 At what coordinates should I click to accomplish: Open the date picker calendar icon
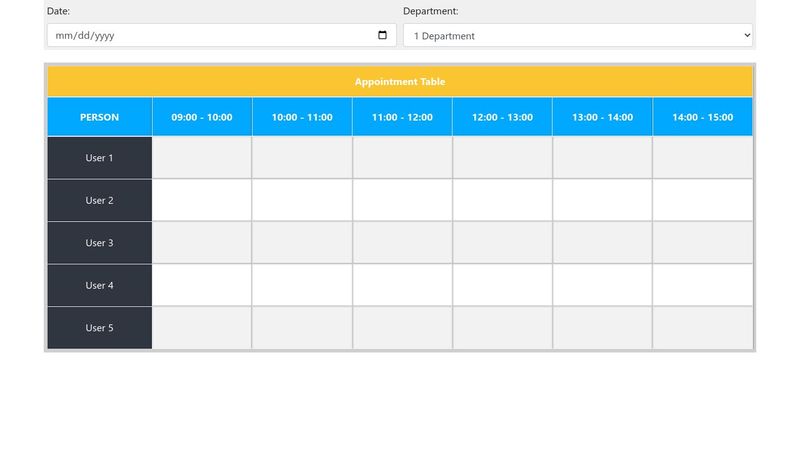382,35
